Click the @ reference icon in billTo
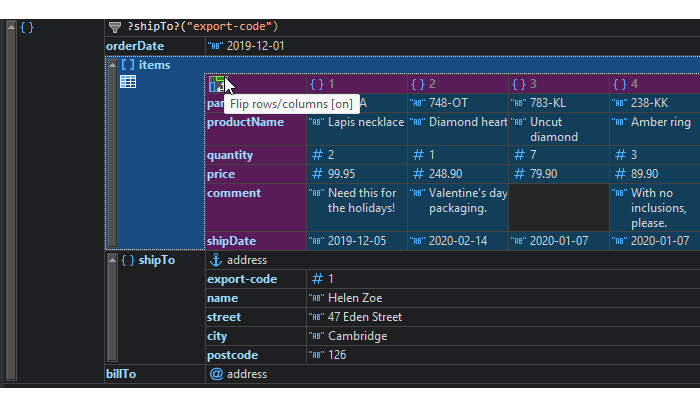 [x=215, y=374]
